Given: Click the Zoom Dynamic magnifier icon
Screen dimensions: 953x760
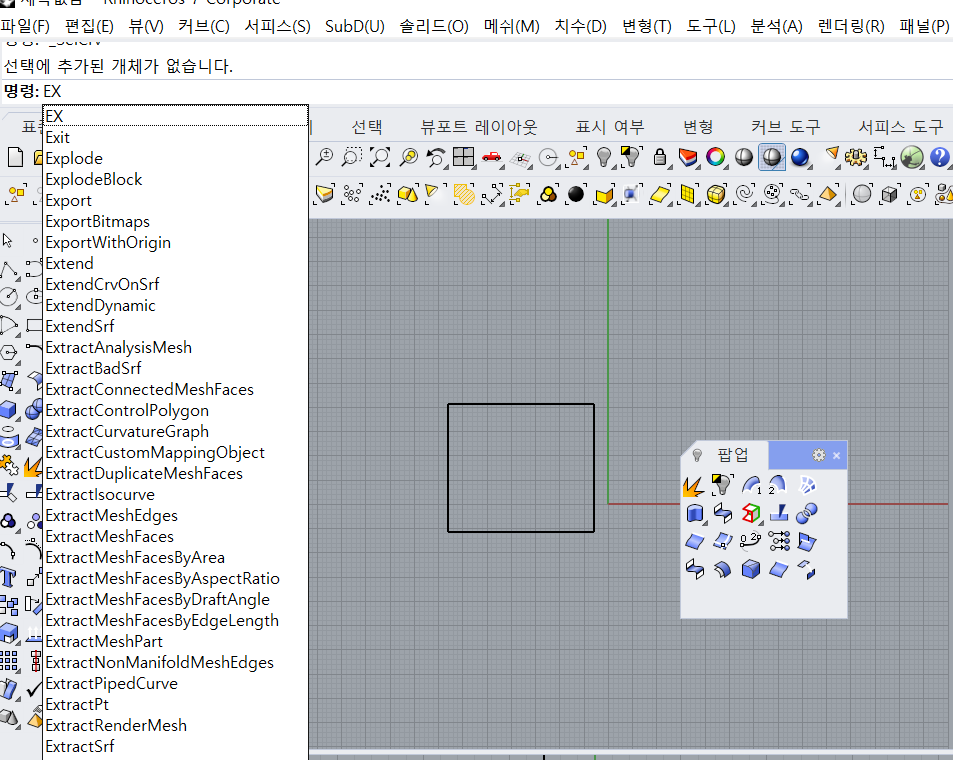Looking at the screenshot, I should tap(324, 157).
